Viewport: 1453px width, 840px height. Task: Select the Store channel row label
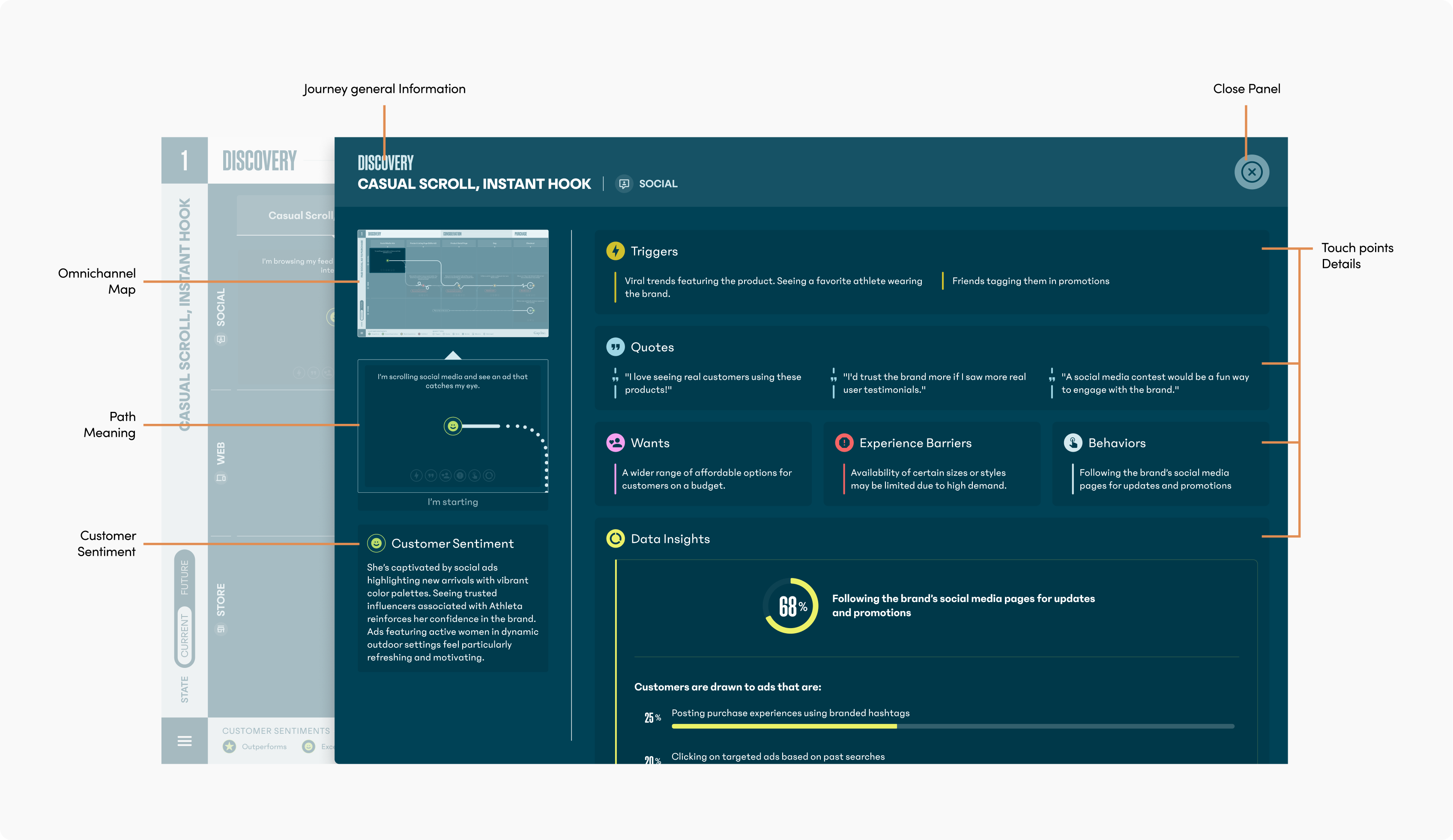[x=221, y=600]
